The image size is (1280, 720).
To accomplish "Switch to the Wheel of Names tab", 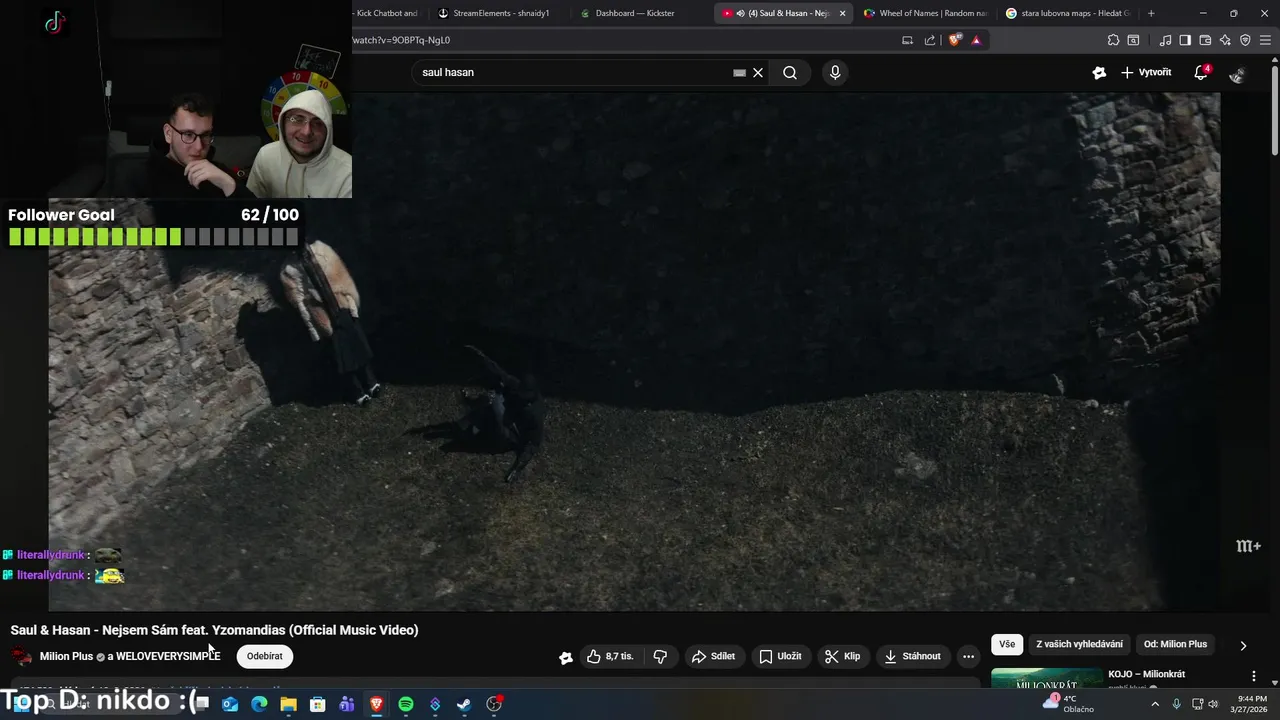I will coord(925,13).
